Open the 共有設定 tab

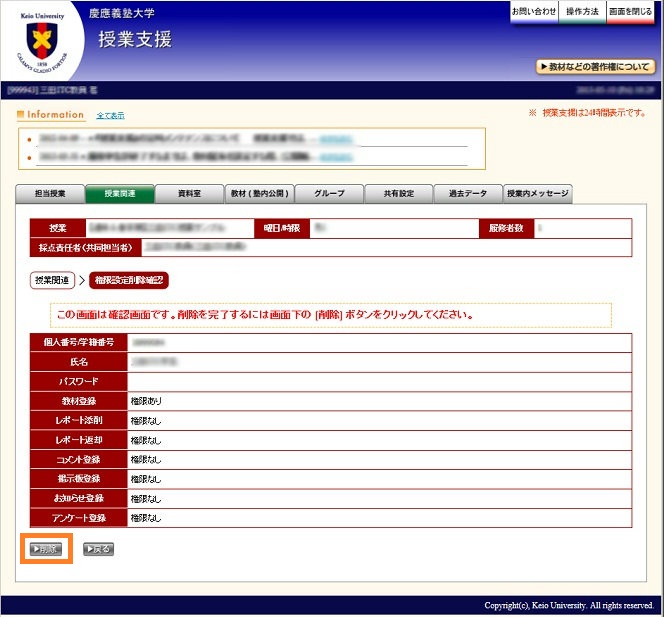pos(398,194)
